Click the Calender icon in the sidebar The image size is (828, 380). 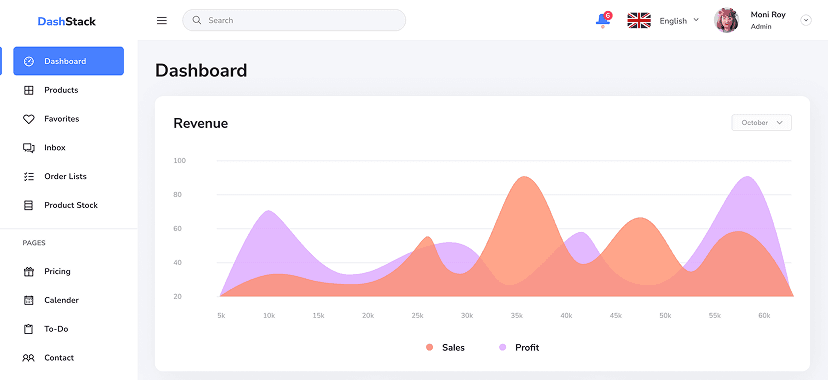point(29,300)
